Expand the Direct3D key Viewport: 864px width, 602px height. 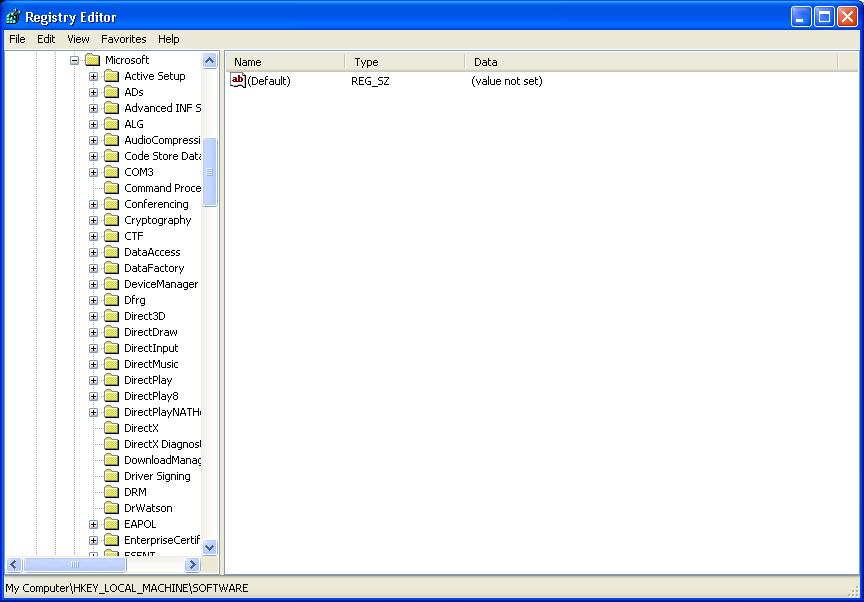click(x=93, y=316)
